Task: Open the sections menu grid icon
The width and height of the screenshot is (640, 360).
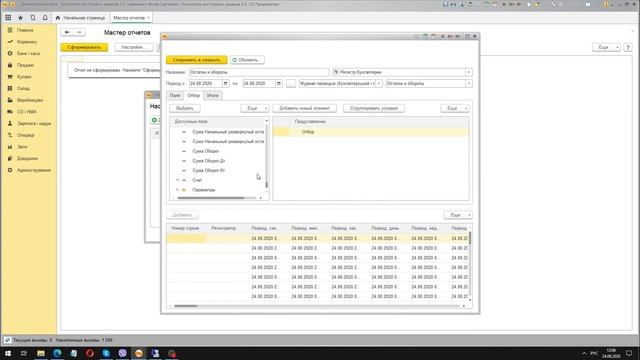Action: 8,18
